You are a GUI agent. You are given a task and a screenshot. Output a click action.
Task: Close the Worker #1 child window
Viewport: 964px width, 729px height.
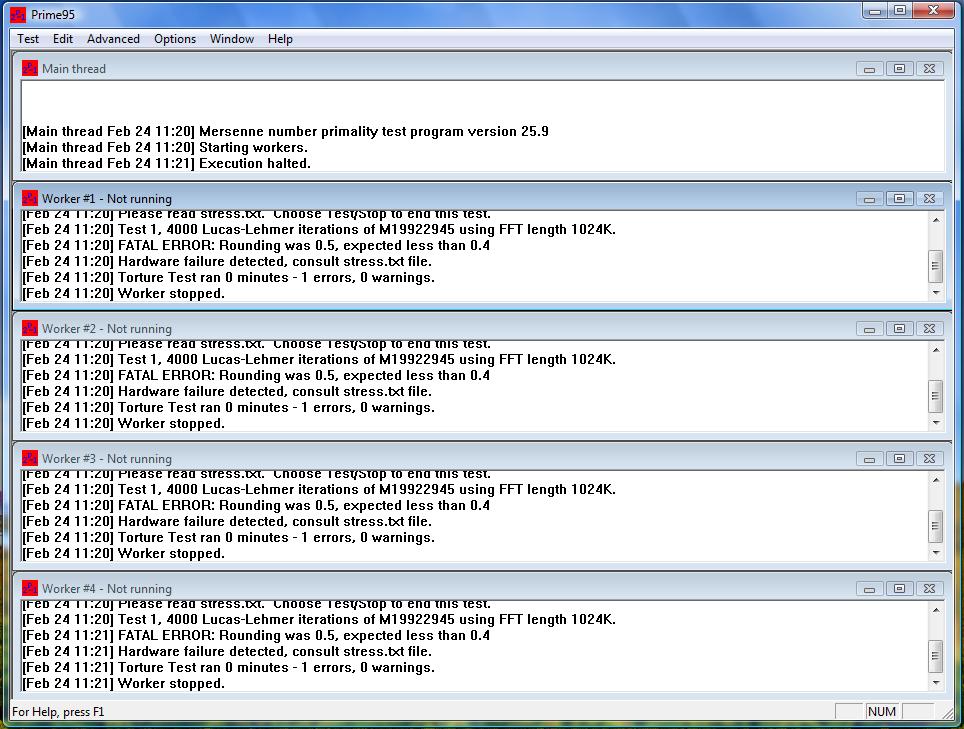pos(930,199)
